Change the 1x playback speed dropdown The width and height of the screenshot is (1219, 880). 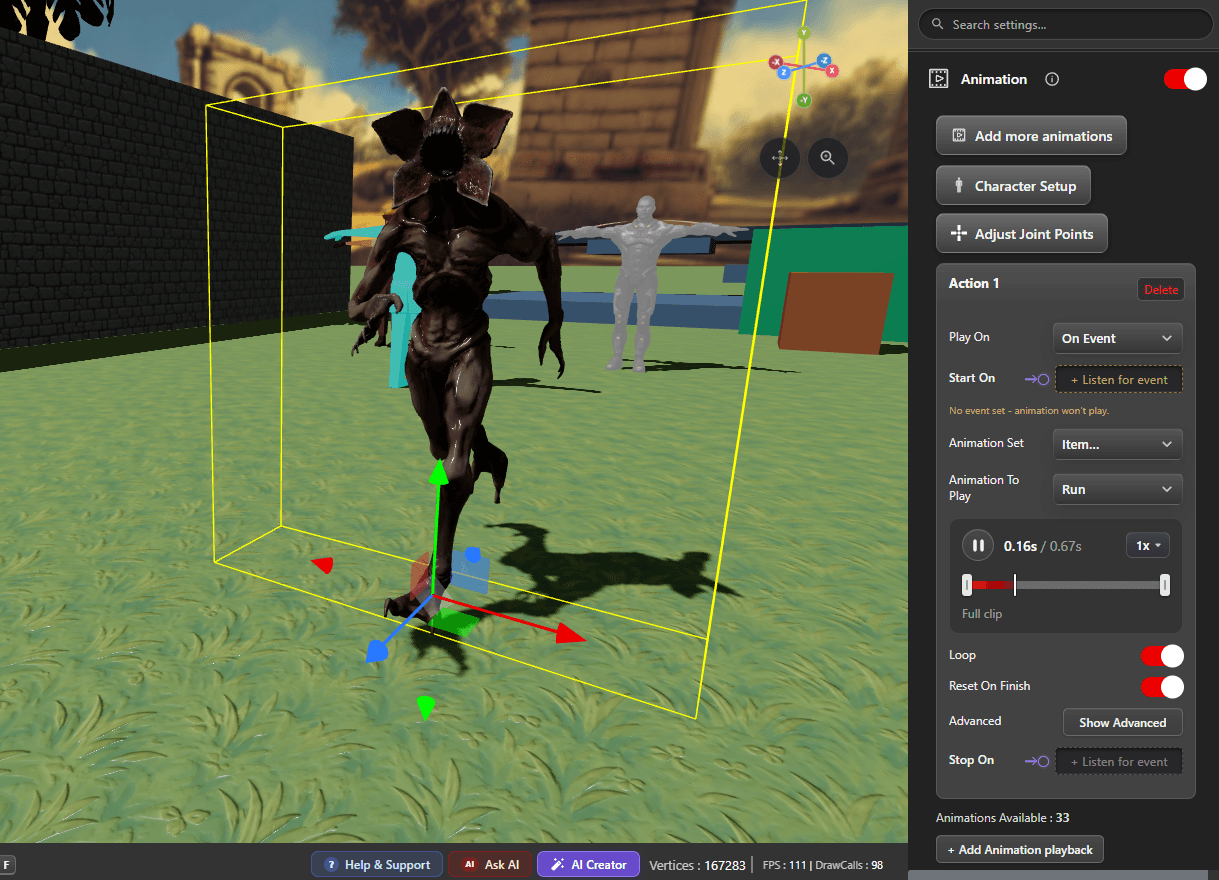pyautogui.click(x=1147, y=546)
